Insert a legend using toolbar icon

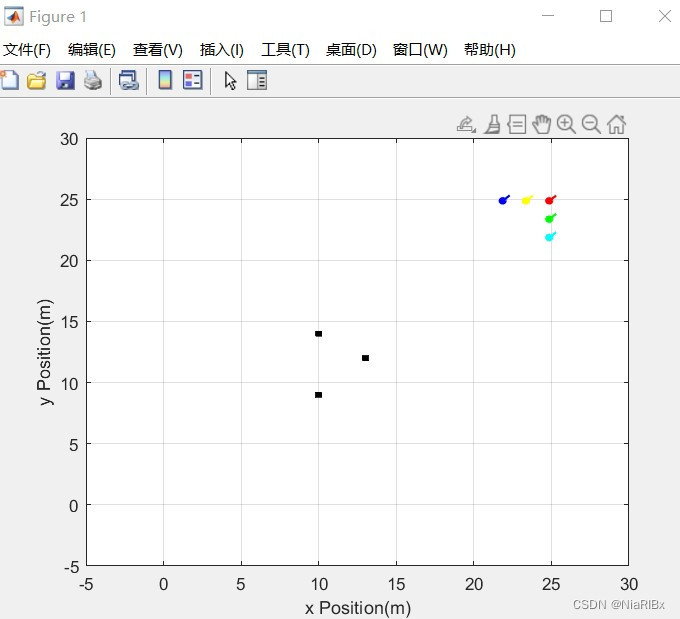coord(193,80)
